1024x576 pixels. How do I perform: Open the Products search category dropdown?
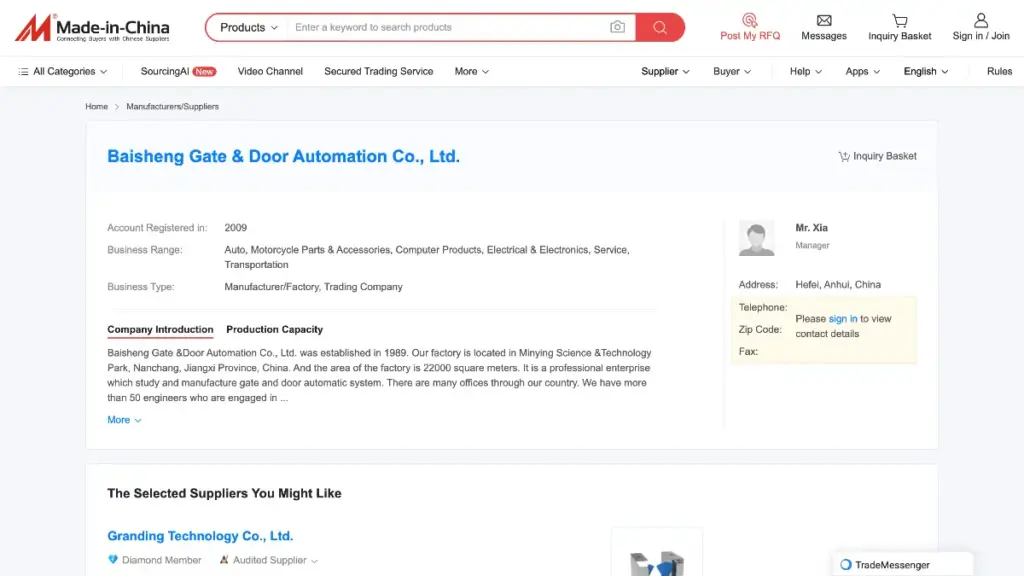[246, 27]
